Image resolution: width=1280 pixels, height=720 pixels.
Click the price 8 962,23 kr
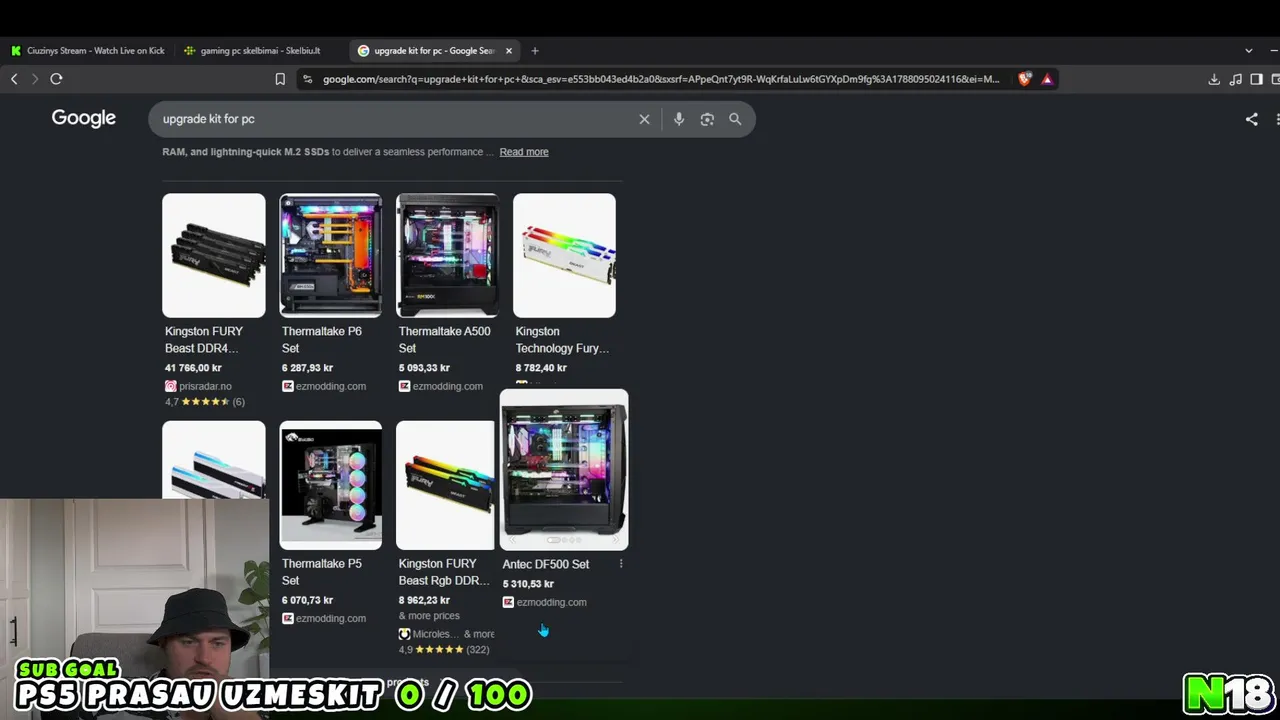(425, 600)
